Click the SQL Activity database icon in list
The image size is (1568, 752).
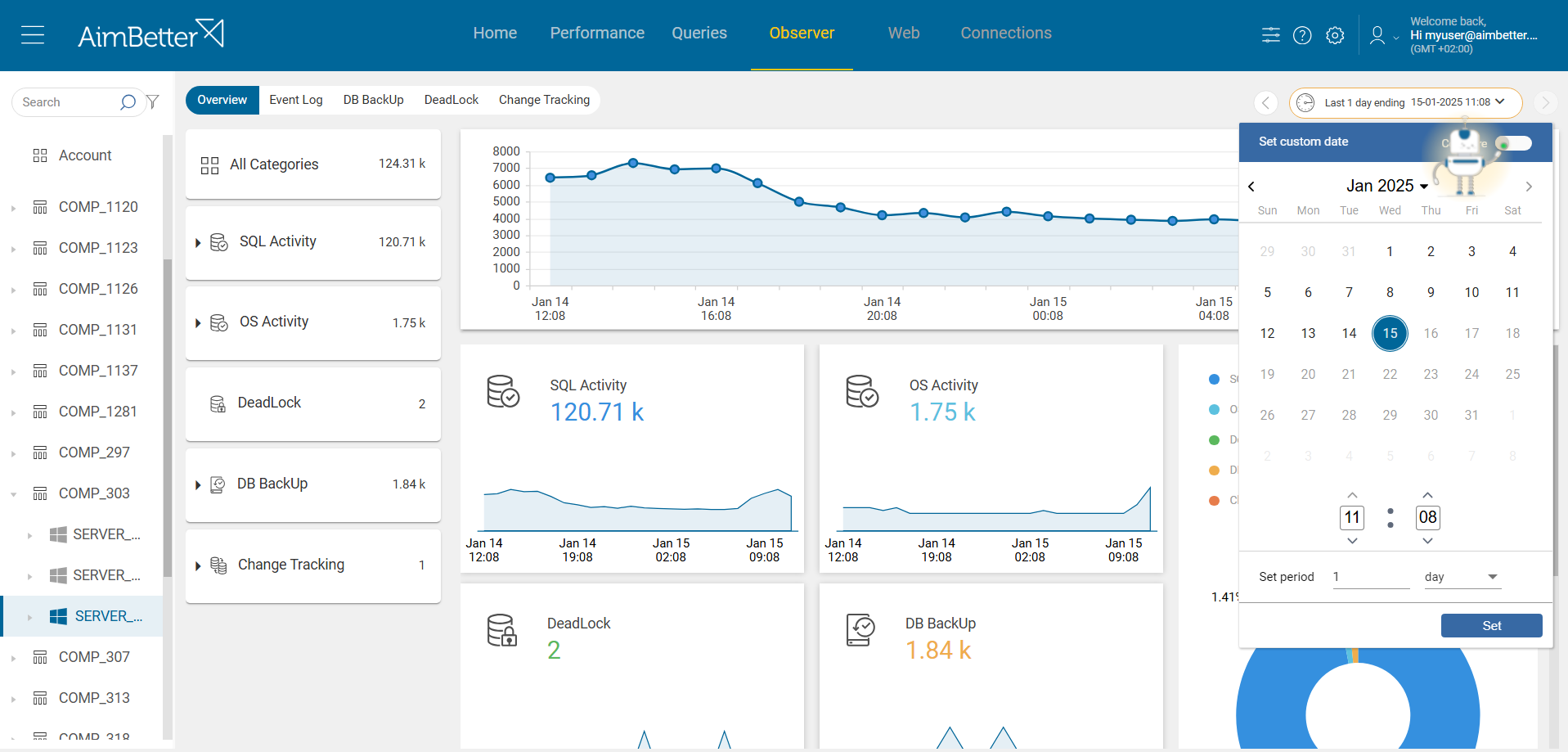tap(219, 242)
